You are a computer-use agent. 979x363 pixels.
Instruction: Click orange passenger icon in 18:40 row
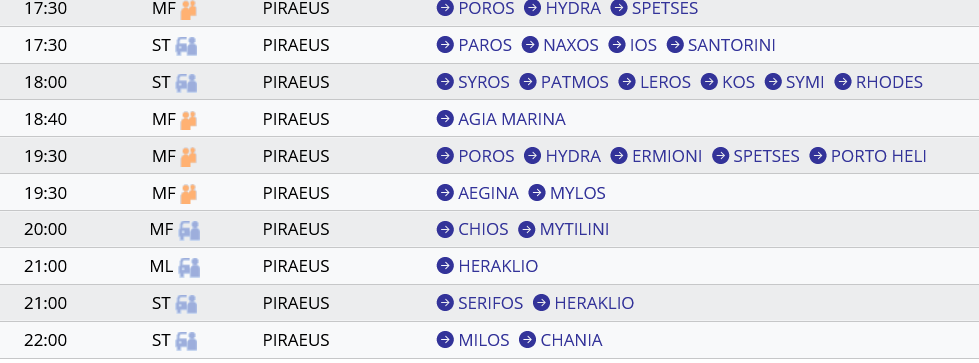(189, 119)
